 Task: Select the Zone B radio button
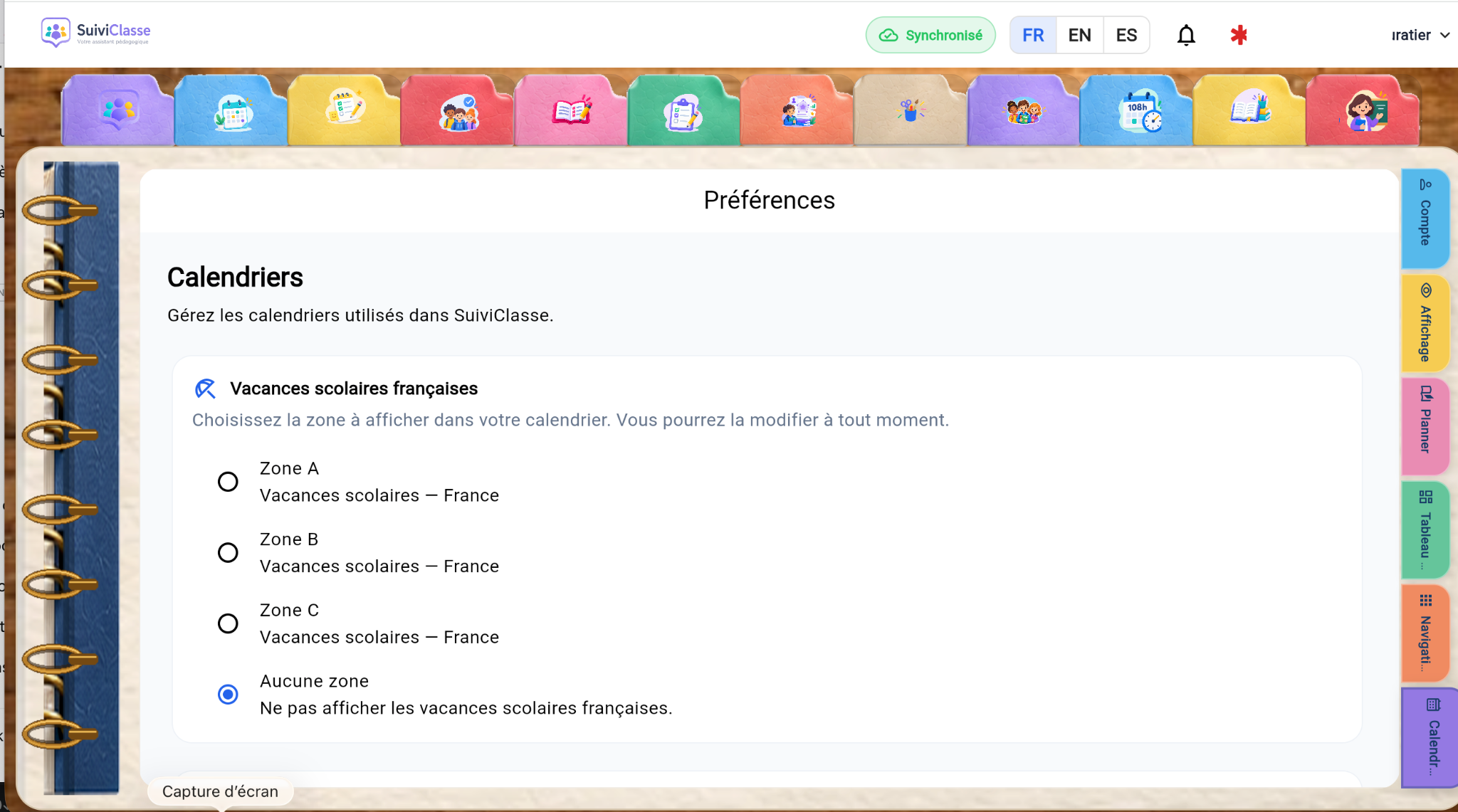pyautogui.click(x=228, y=553)
